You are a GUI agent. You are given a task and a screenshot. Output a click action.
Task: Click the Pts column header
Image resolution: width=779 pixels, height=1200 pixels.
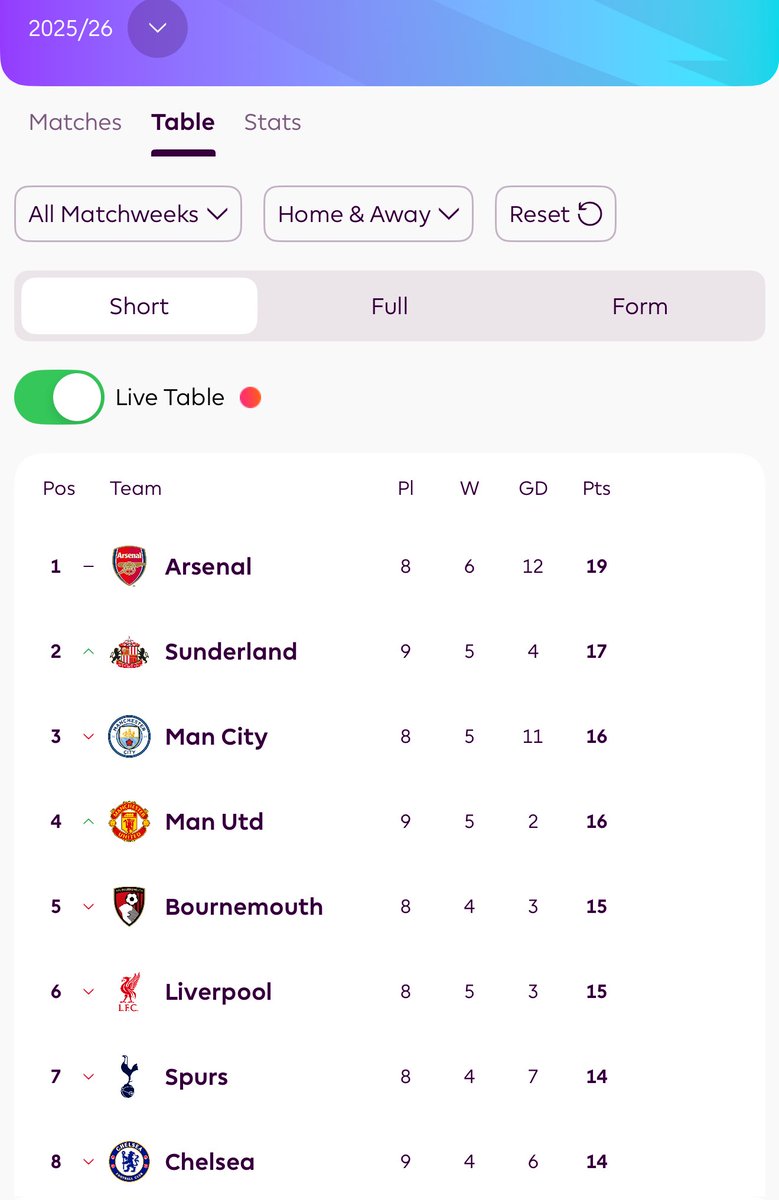596,488
